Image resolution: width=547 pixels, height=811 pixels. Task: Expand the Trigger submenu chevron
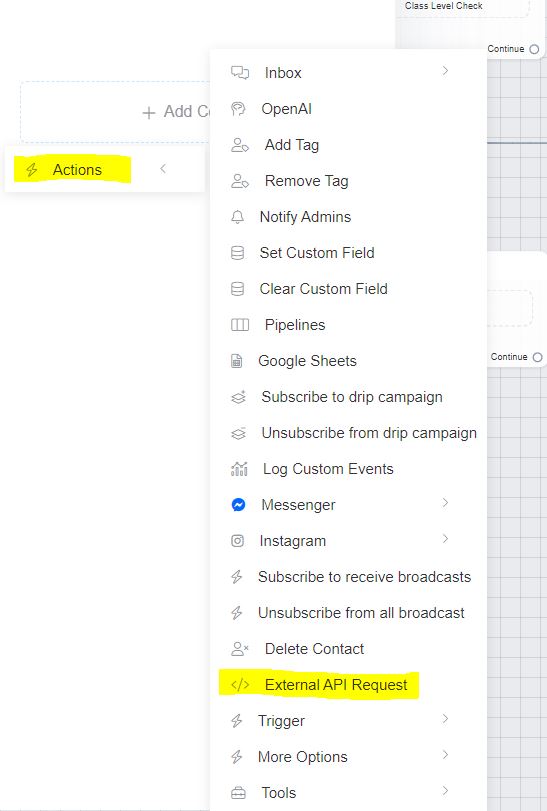445,718
